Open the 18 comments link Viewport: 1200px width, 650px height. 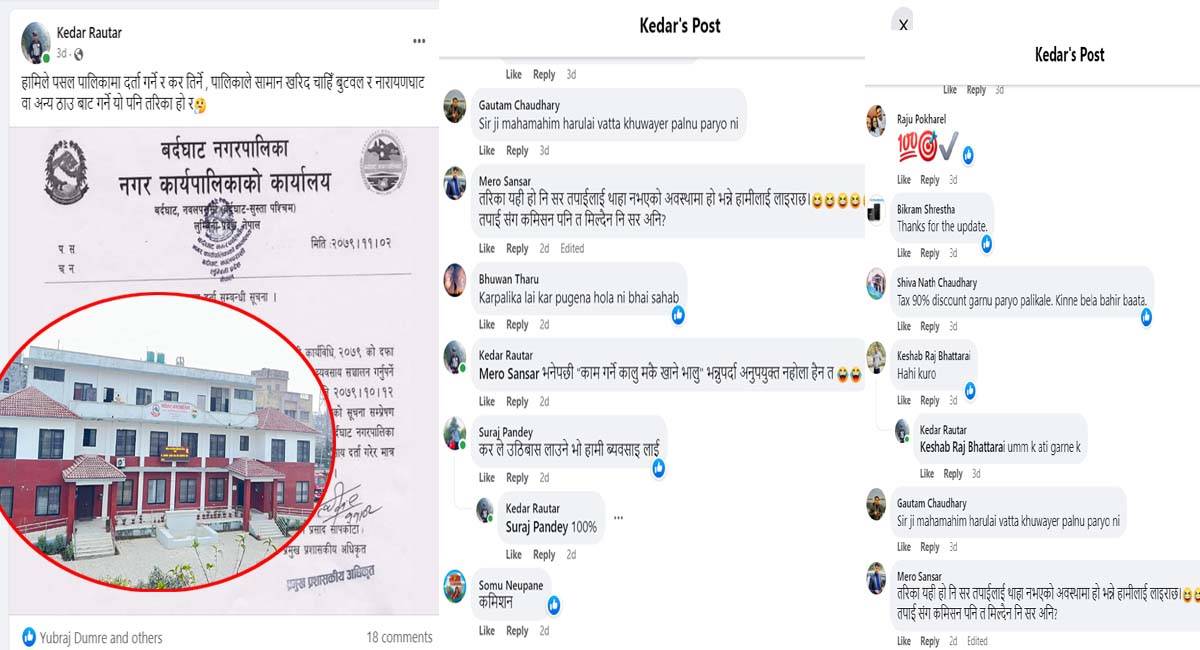tap(399, 637)
